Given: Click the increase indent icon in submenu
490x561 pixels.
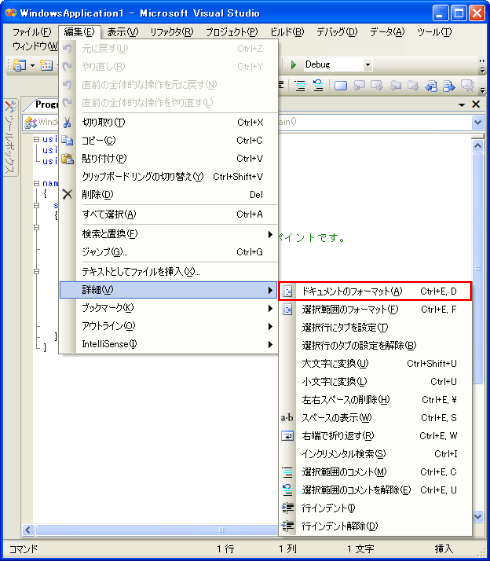Looking at the screenshot, I should (287, 508).
